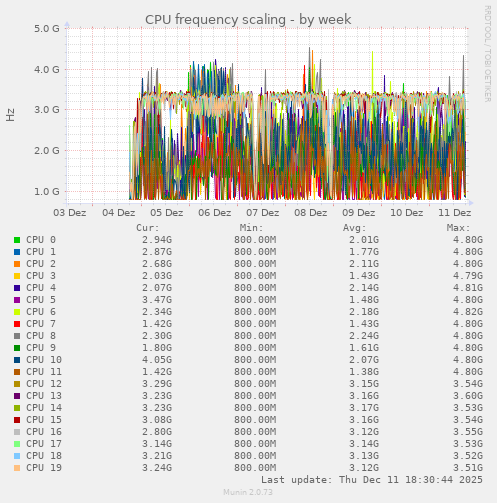This screenshot has width=497, height=503.
Task: Click the '4.0 G' y-axis label
Action: point(47,70)
